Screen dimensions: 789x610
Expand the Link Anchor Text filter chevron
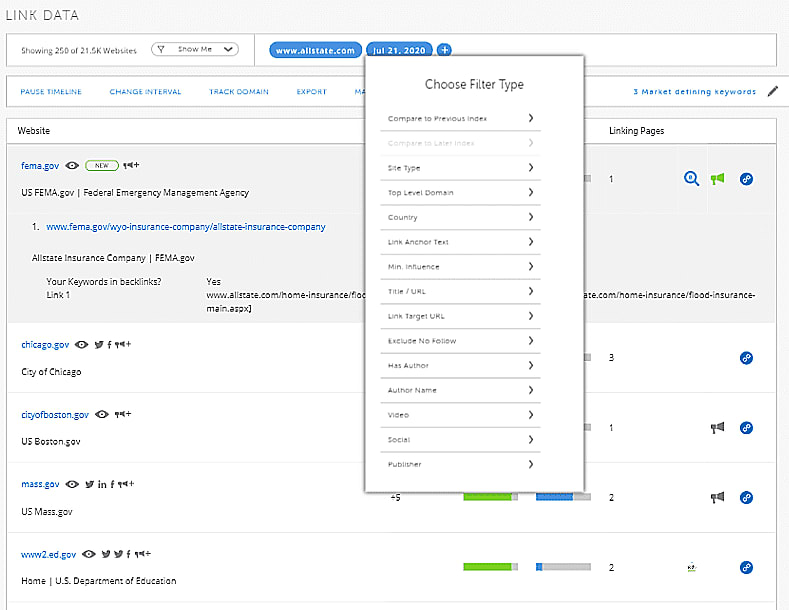[530, 242]
